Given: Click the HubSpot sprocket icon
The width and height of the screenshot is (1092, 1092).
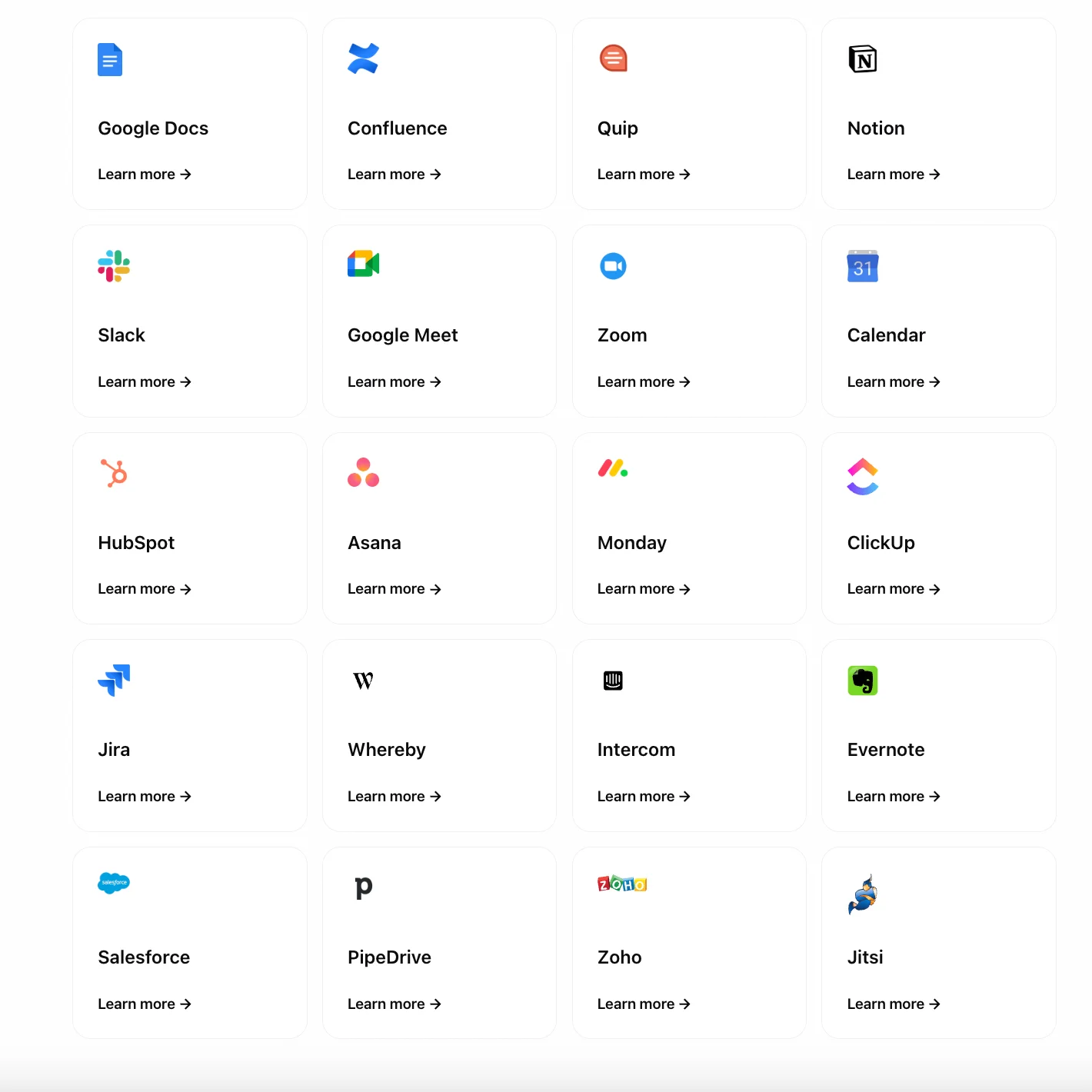Looking at the screenshot, I should (114, 473).
